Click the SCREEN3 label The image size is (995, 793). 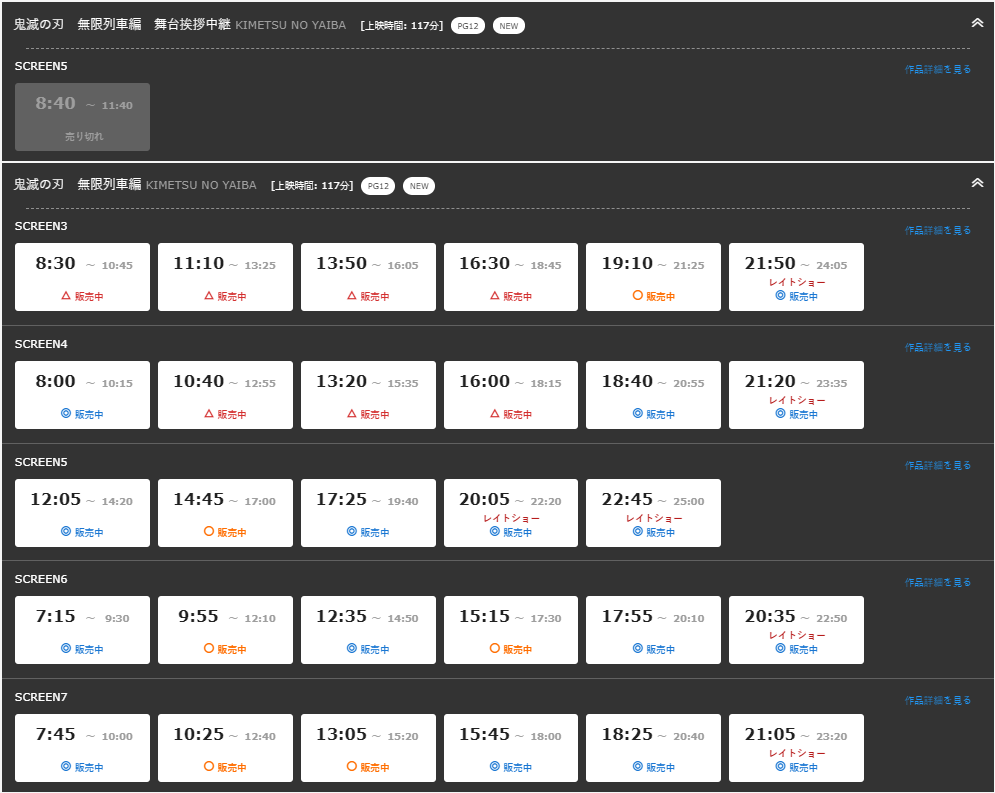coord(41,226)
